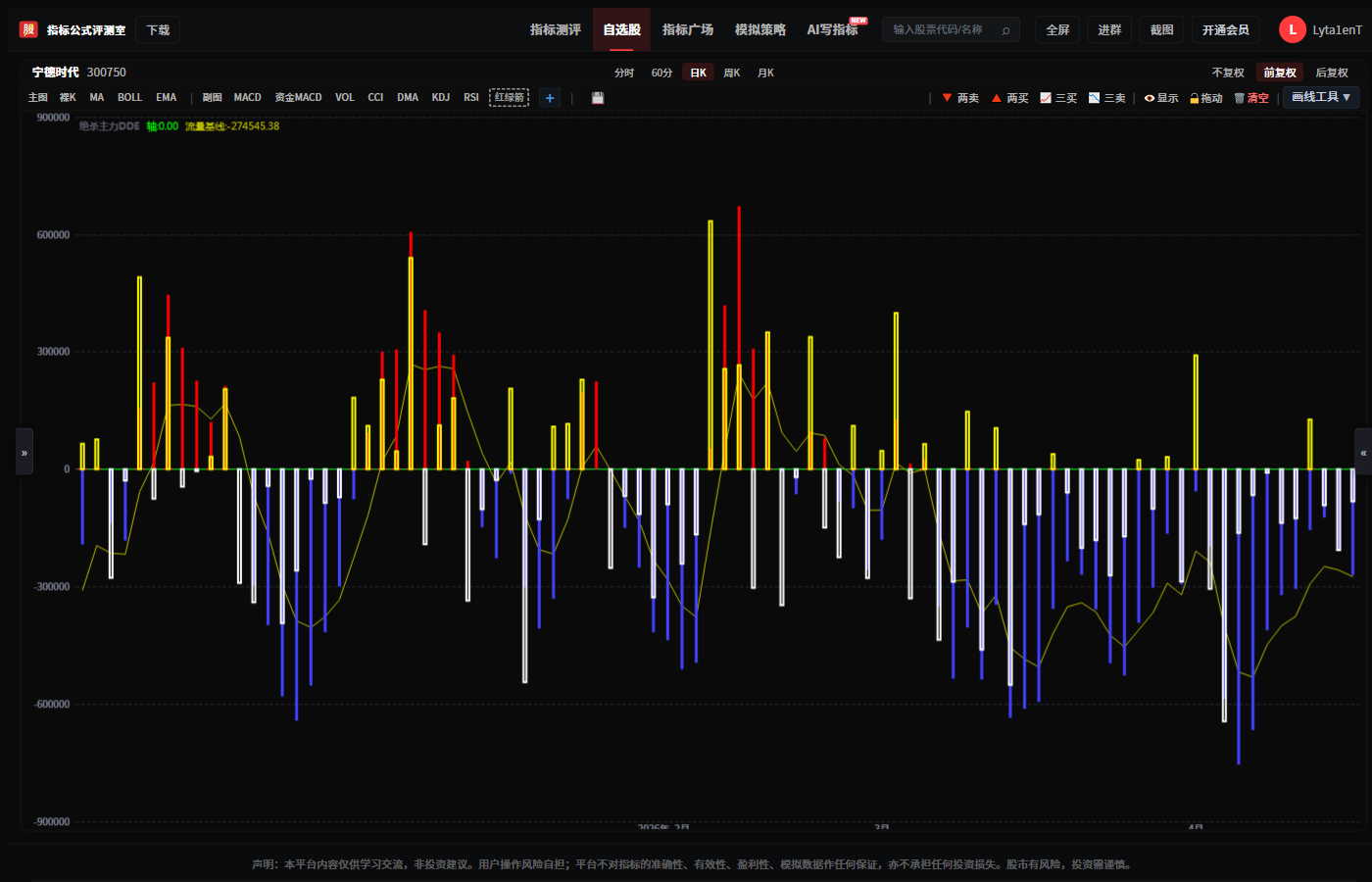The image size is (1372, 882).
Task: Click the red 股 app logo icon
Action: click(x=28, y=29)
